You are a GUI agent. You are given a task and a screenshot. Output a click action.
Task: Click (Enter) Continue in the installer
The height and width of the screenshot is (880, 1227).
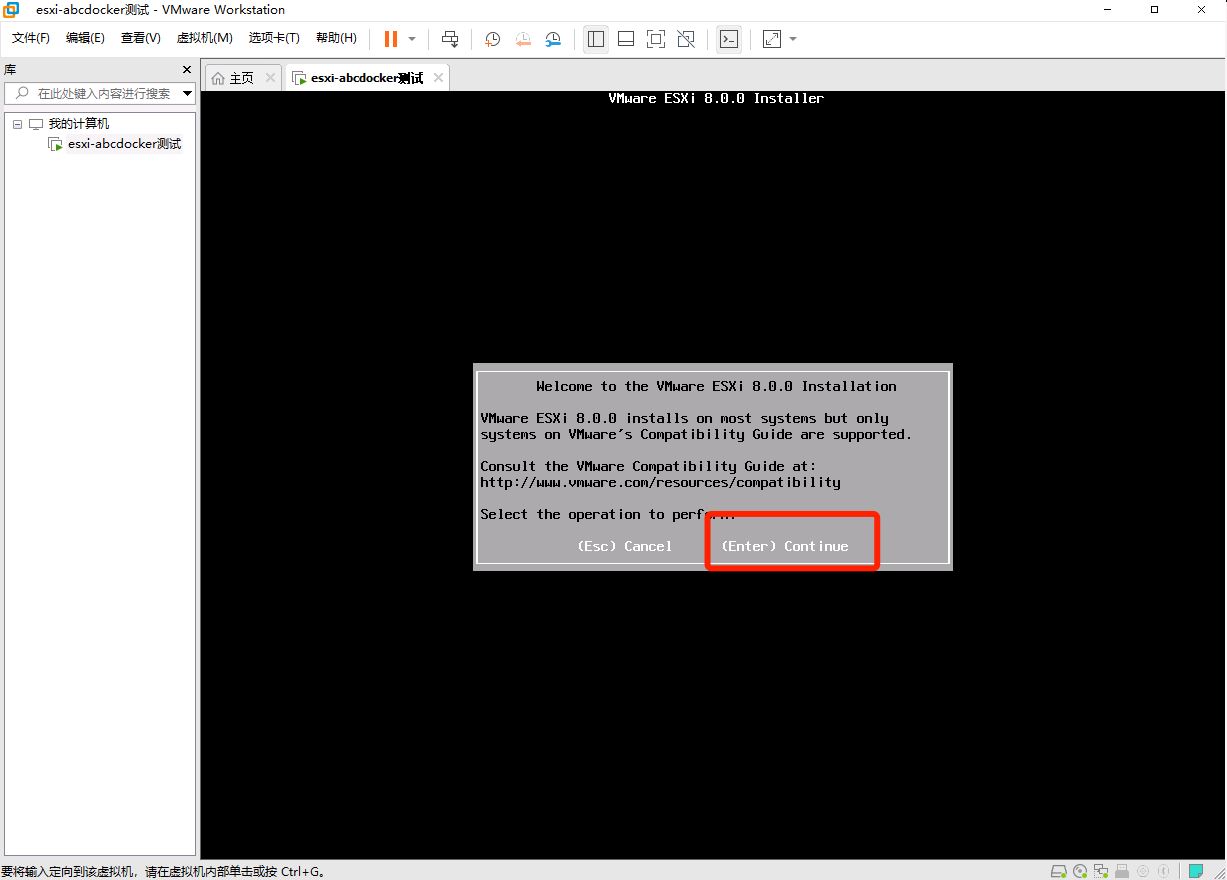click(784, 546)
